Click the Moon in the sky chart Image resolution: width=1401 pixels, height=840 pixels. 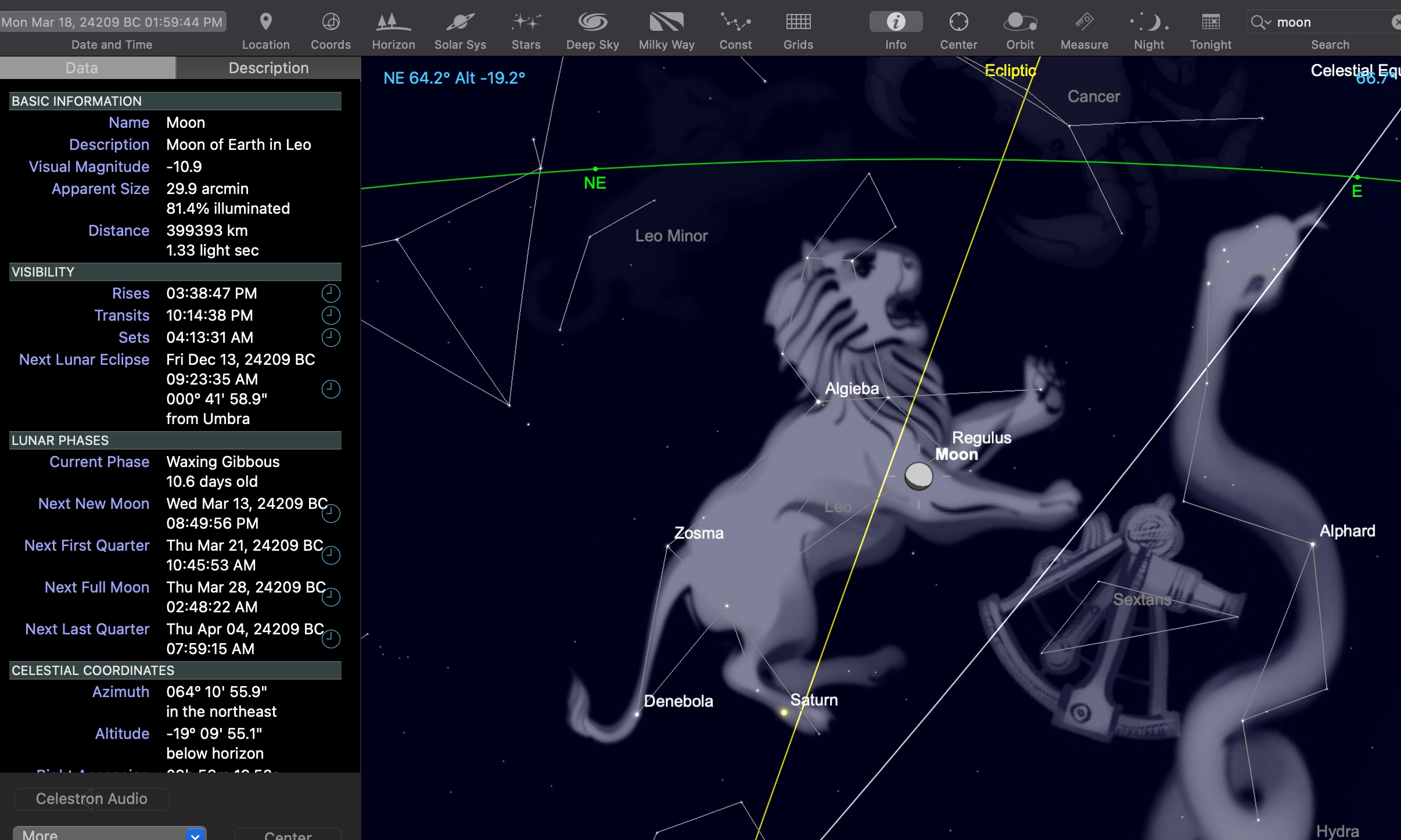pyautogui.click(x=919, y=476)
